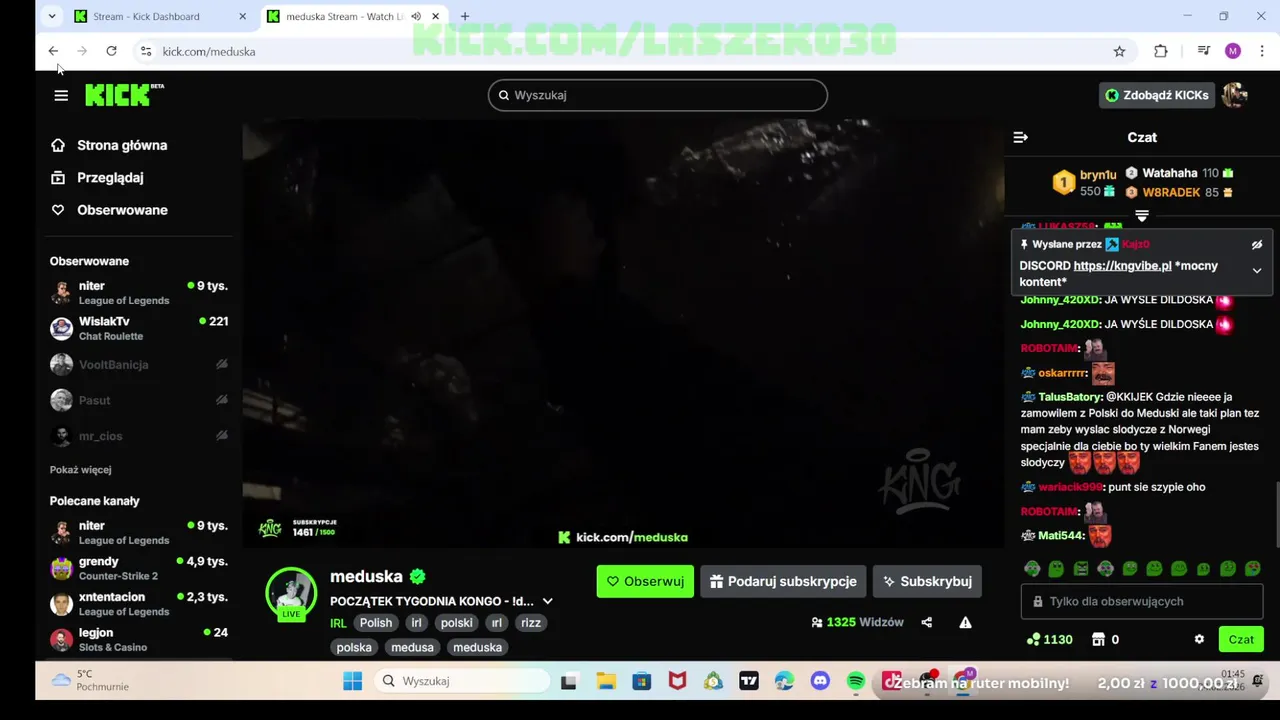Expand the stream title chevron
This screenshot has height=720, width=1280.
pyautogui.click(x=548, y=601)
